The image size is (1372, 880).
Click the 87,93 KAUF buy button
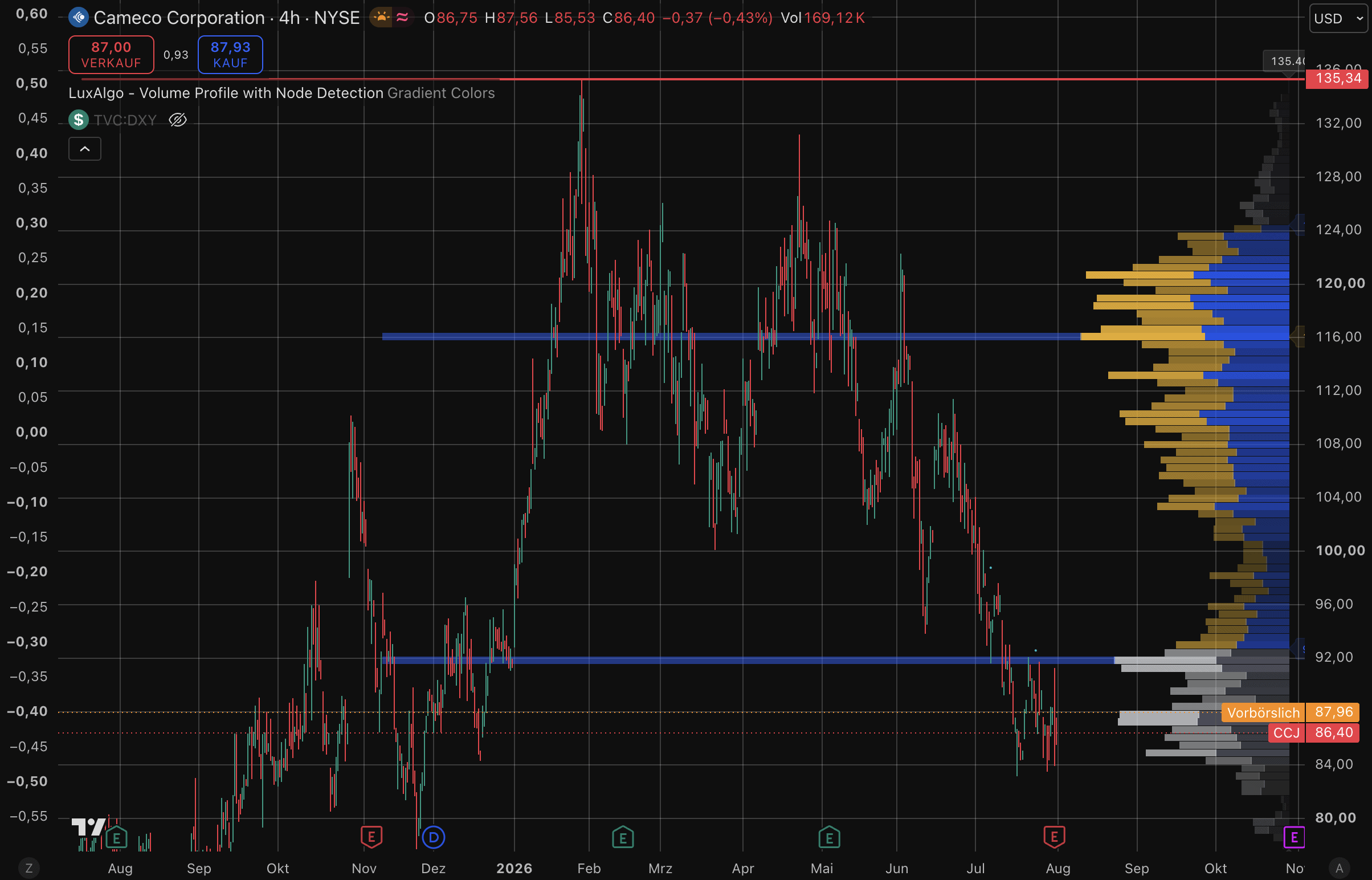point(230,55)
